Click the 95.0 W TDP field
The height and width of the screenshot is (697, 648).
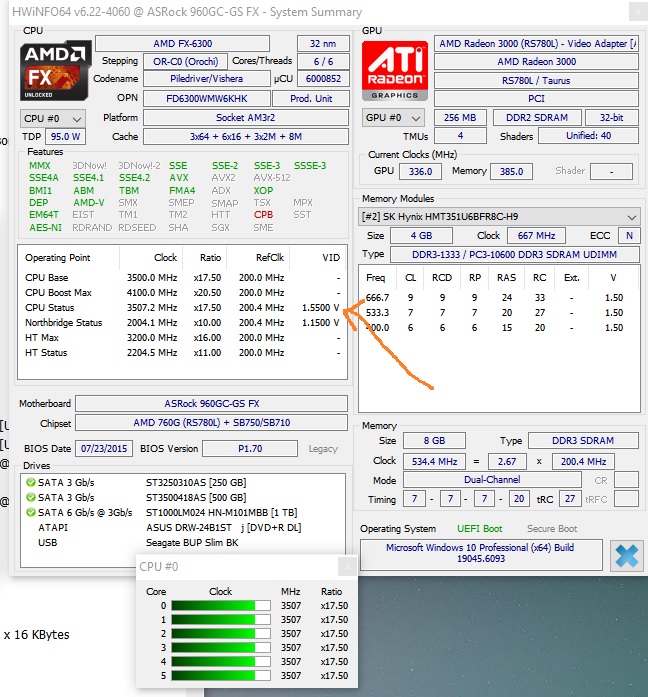(x=65, y=136)
